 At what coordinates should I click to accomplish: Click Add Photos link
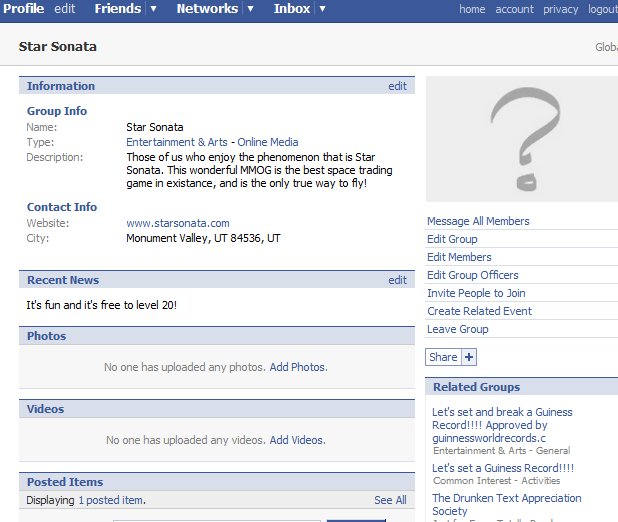pyautogui.click(x=298, y=367)
